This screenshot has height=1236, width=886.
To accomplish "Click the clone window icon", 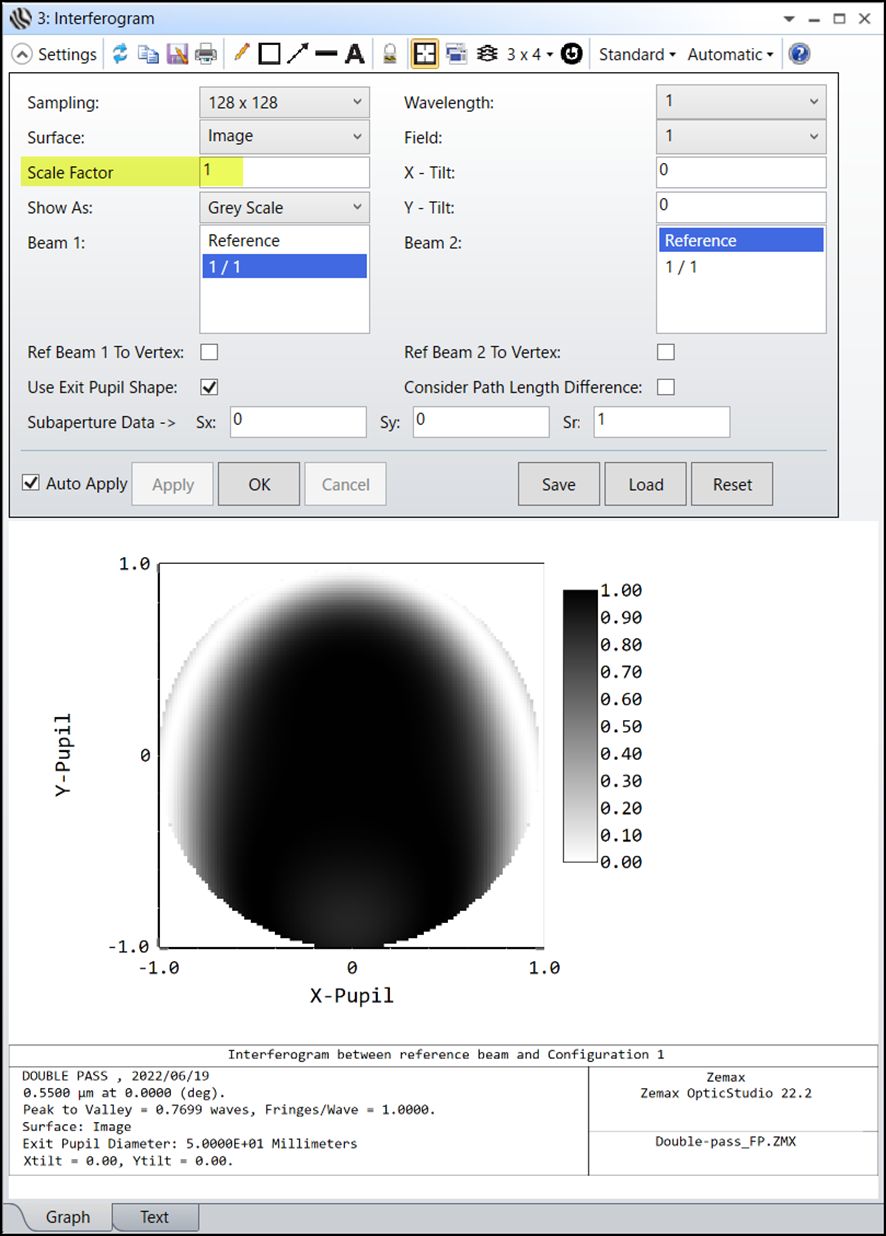I will (x=457, y=54).
